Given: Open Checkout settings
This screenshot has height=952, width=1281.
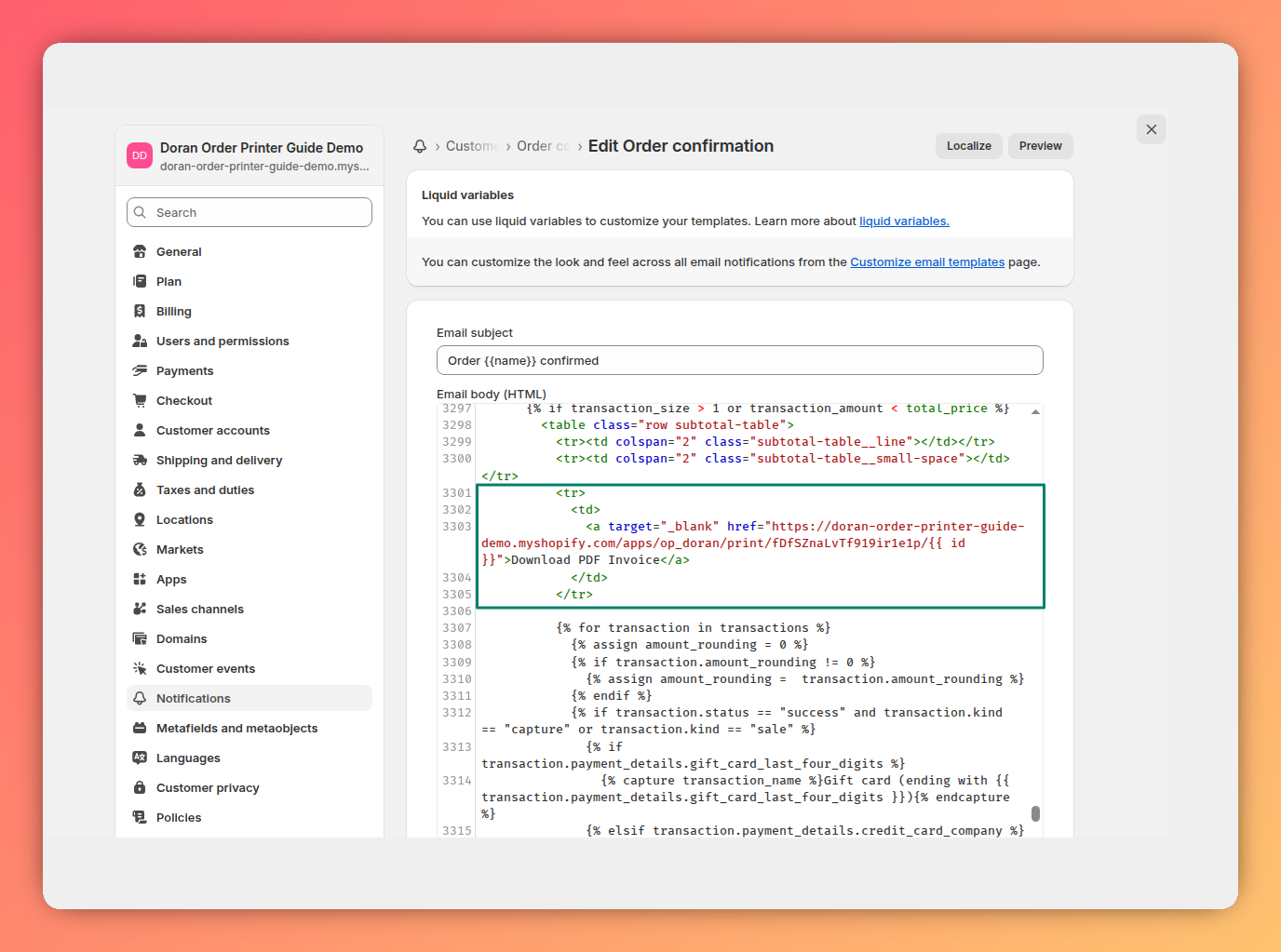Looking at the screenshot, I should 249,400.
